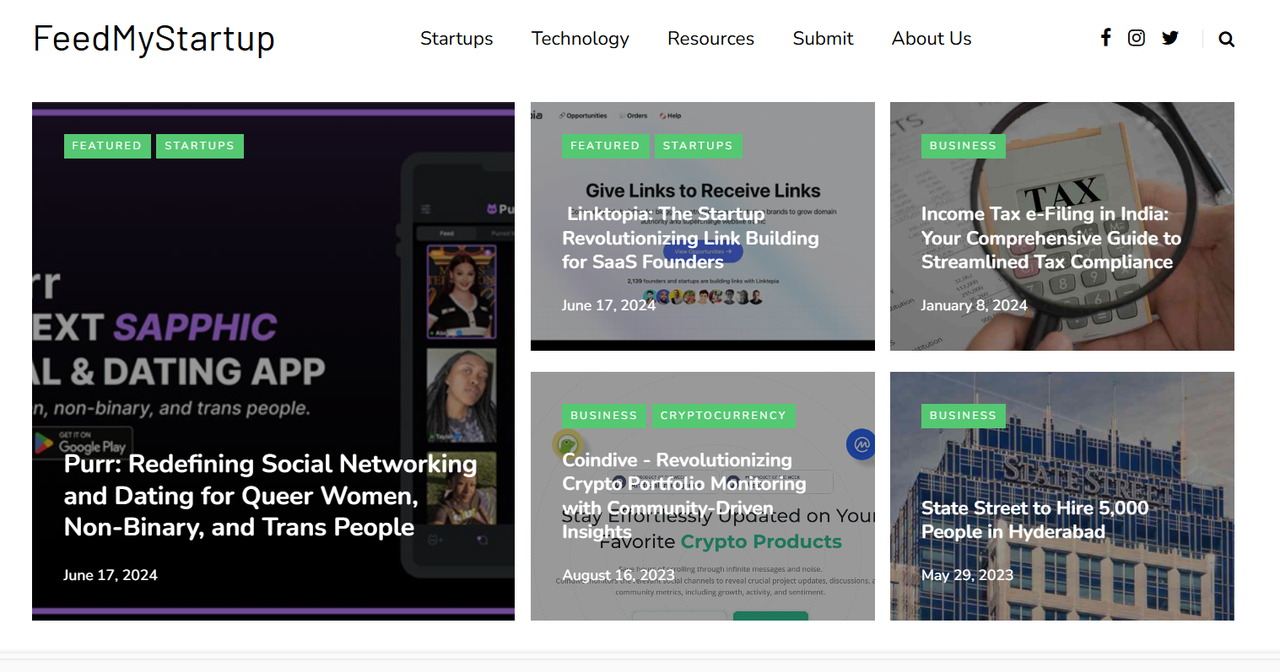Select the About Us menu item
Viewport: 1280px width, 672px height.
coord(931,38)
